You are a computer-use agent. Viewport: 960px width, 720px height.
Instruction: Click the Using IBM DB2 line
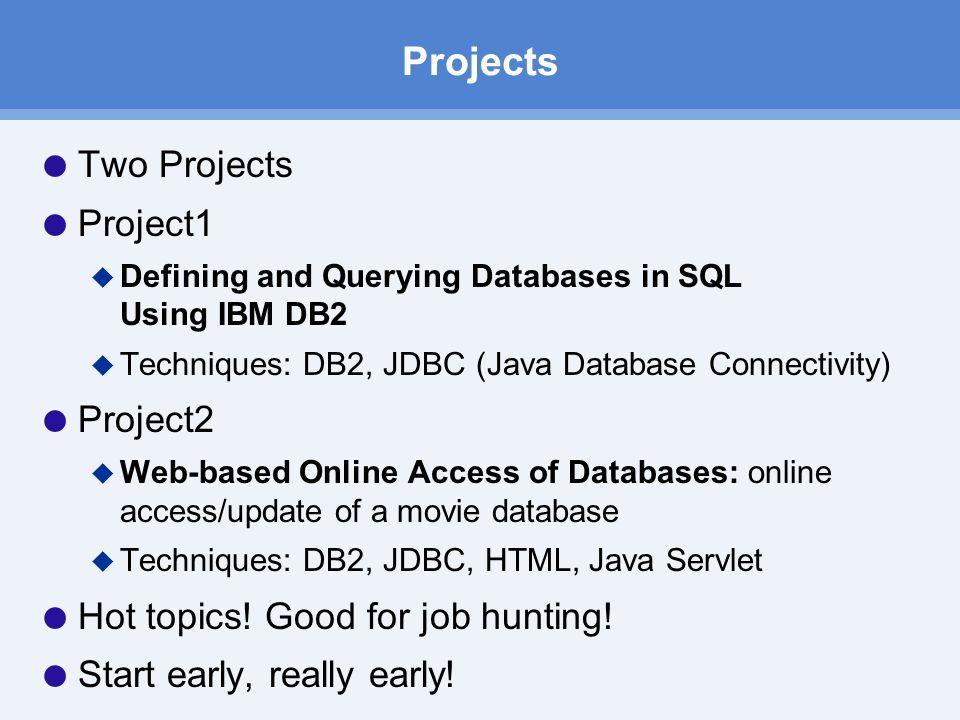[x=233, y=315]
